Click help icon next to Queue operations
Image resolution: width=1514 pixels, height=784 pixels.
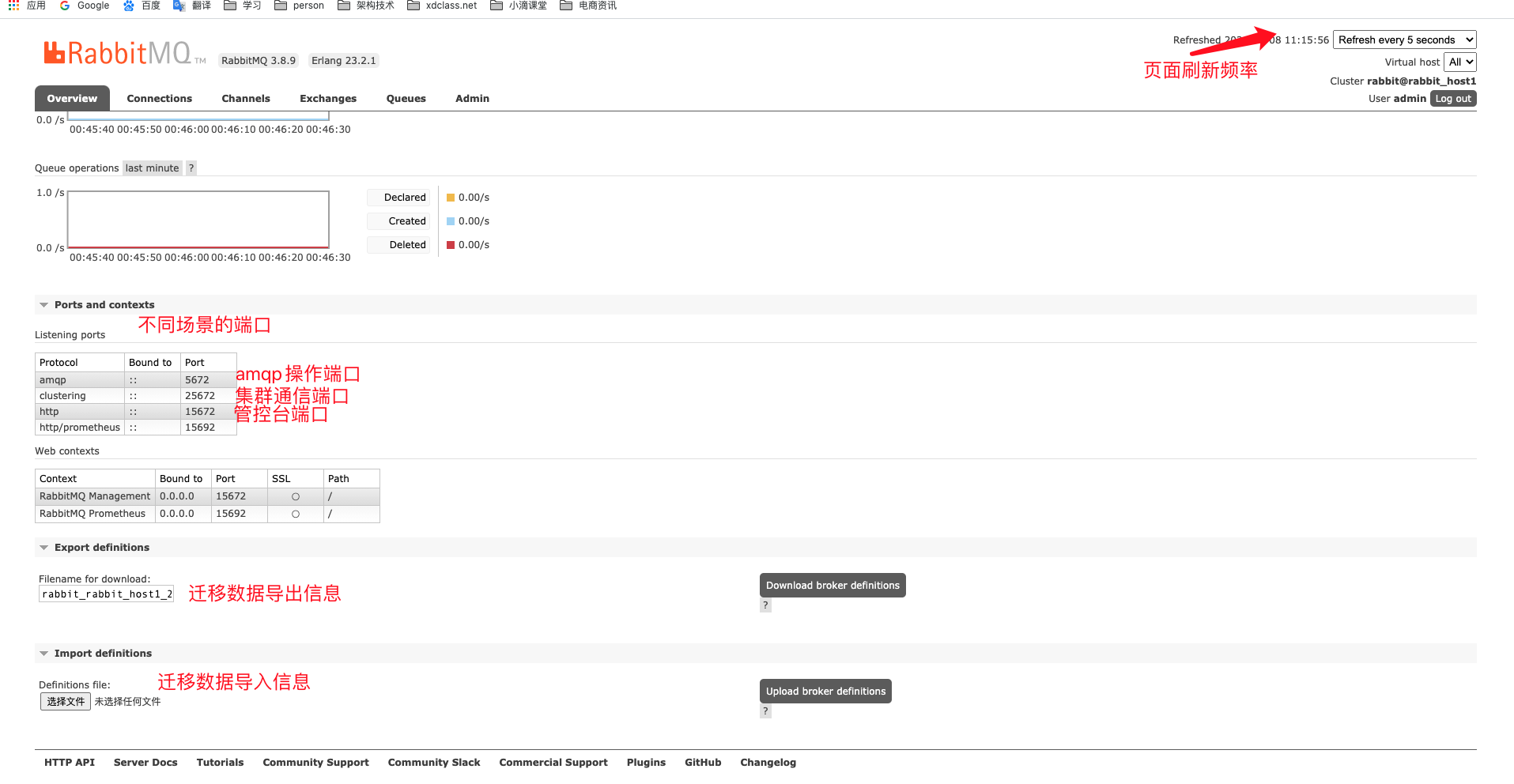(x=191, y=168)
